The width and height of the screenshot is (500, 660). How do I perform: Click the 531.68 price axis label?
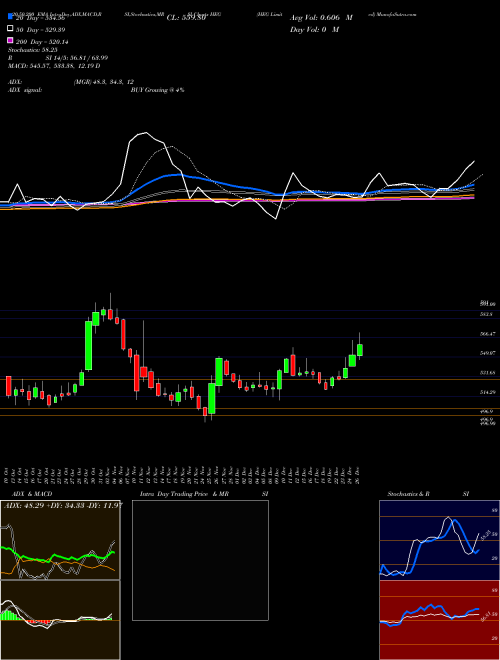487,373
